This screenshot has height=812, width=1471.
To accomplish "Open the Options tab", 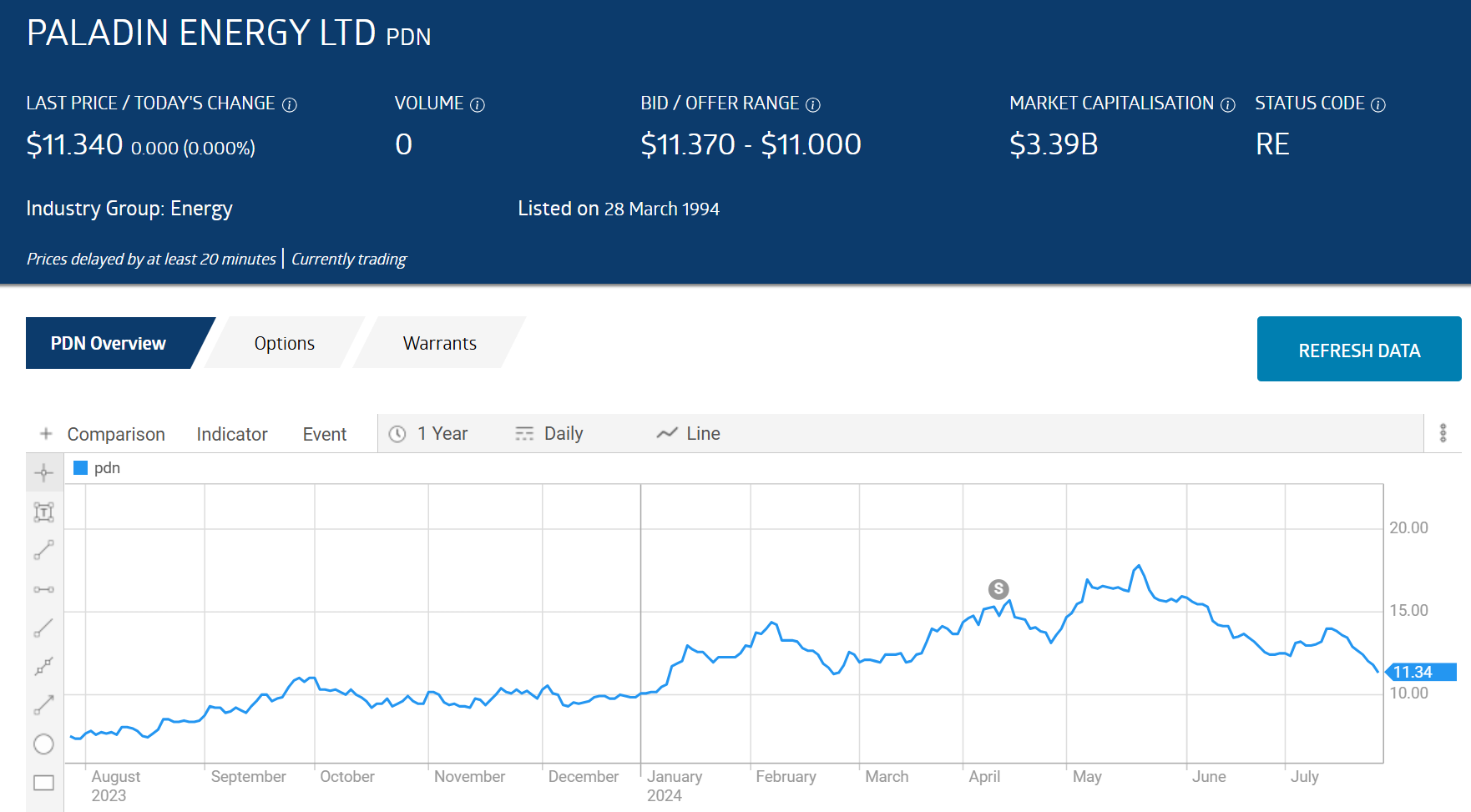I will 285,343.
